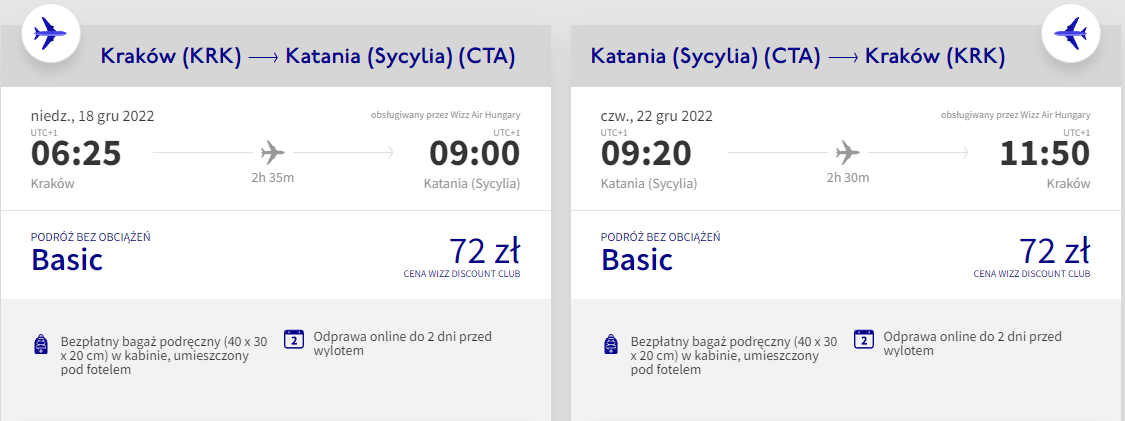
Task: Click the gray plane icon above 2h 30m
Action: [847, 153]
